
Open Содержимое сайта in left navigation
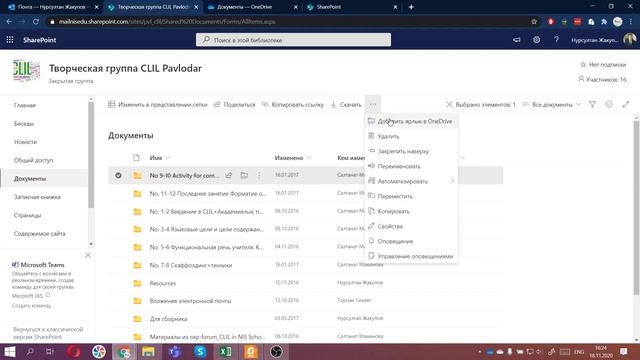pyautogui.click(x=40, y=234)
